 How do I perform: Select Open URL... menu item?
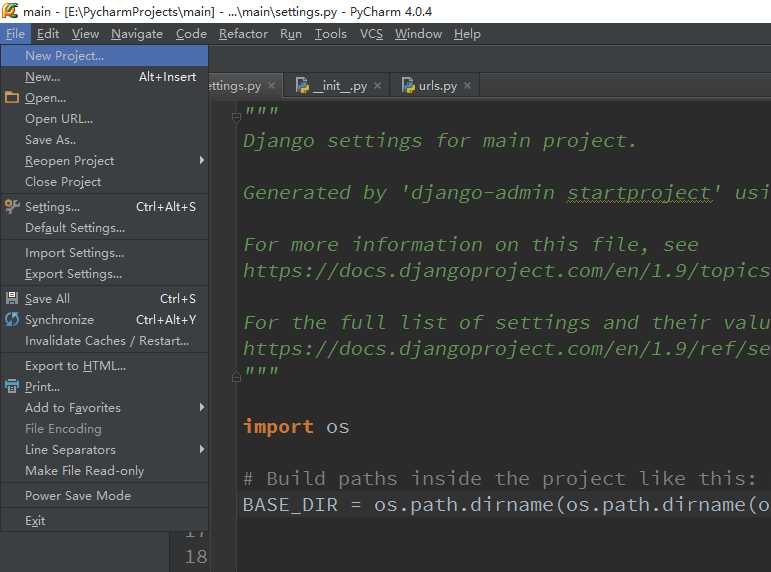pyautogui.click(x=104, y=119)
